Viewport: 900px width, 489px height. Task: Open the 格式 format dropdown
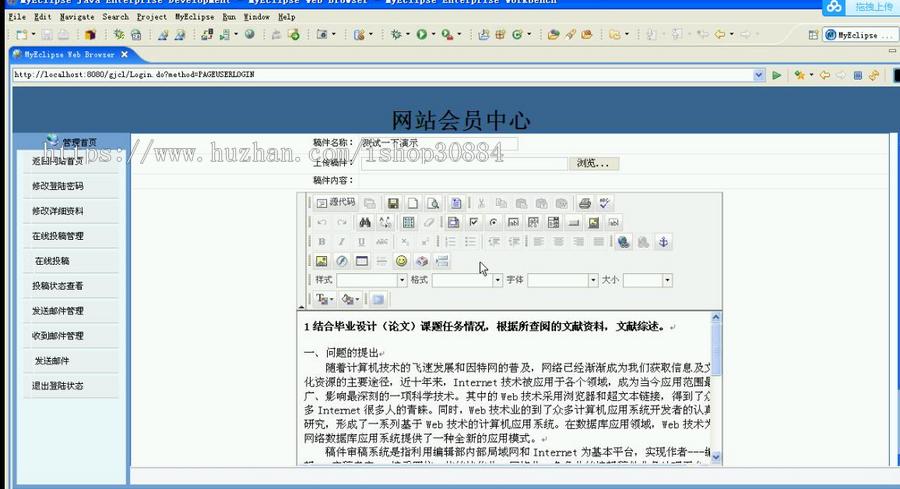(x=498, y=280)
